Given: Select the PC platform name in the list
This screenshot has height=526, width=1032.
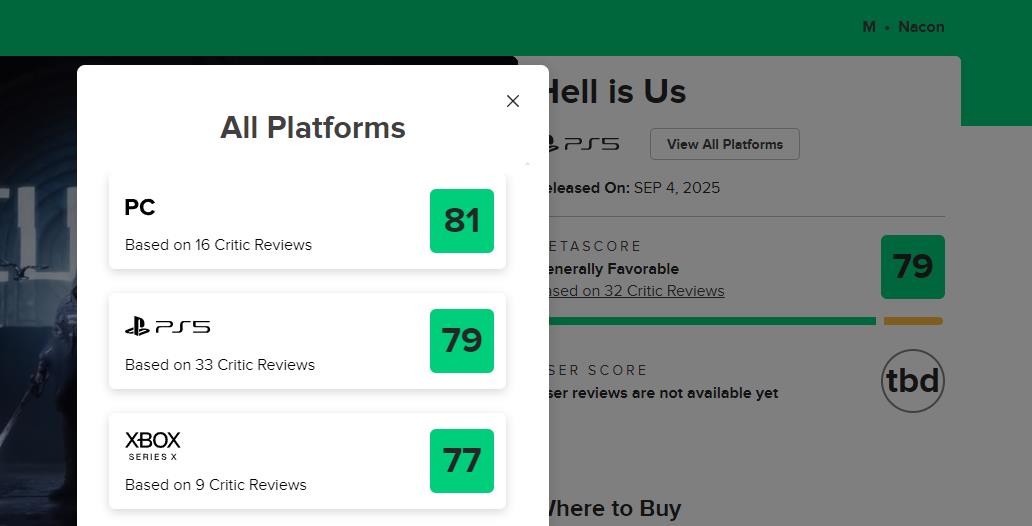Looking at the screenshot, I should pos(140,207).
